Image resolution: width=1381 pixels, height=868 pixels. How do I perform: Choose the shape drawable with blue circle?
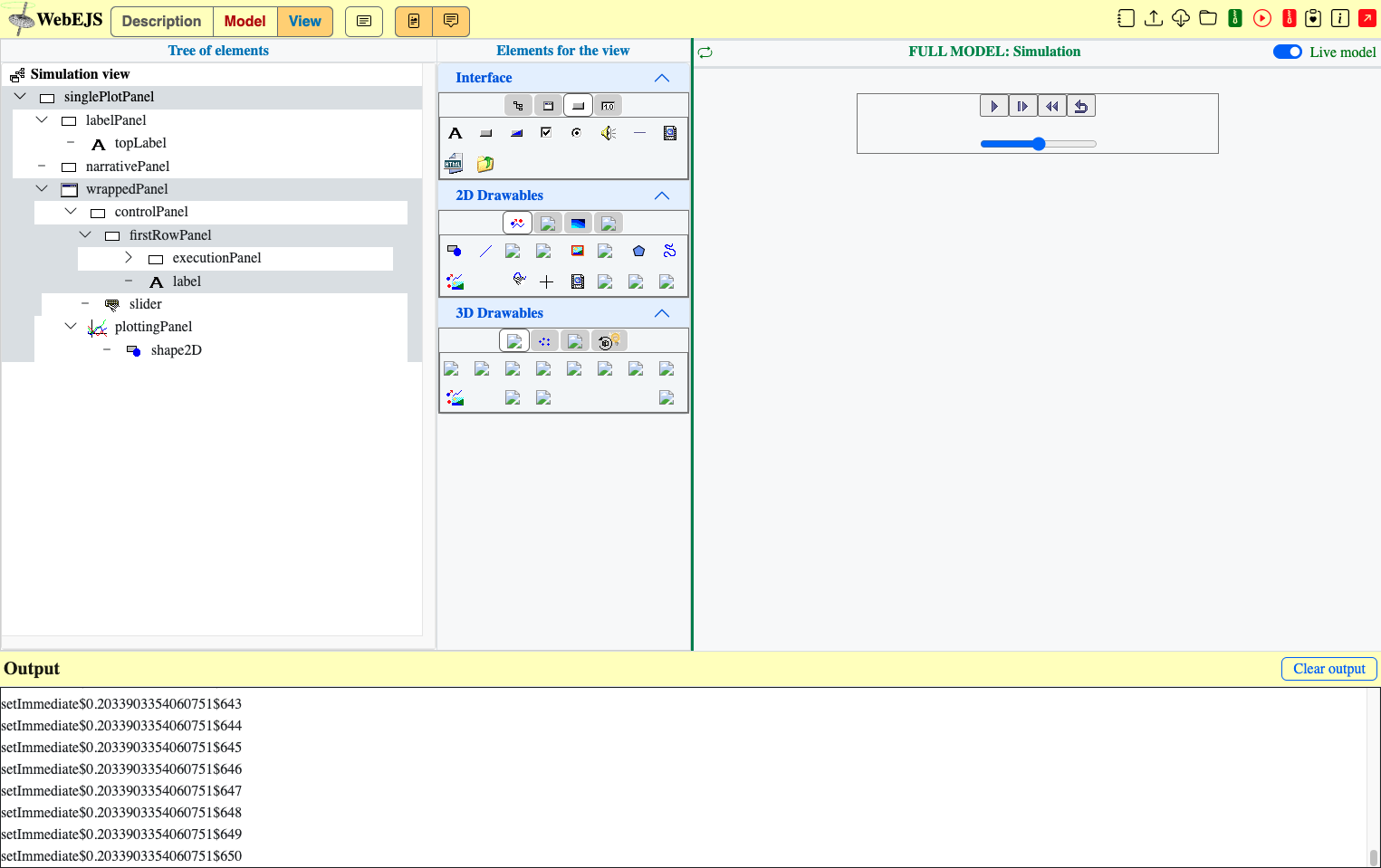click(455, 251)
